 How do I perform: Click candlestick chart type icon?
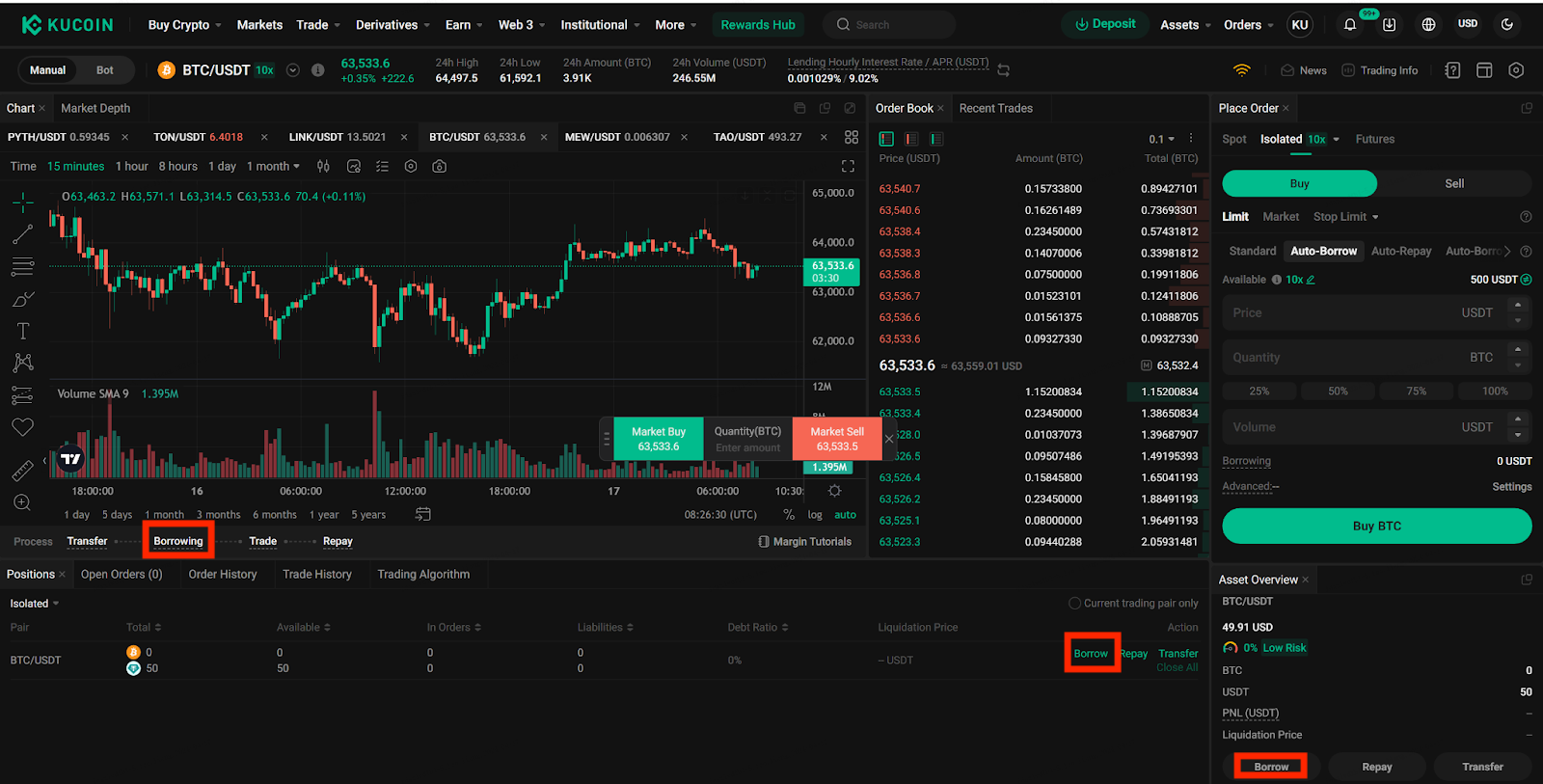pyautogui.click(x=324, y=167)
